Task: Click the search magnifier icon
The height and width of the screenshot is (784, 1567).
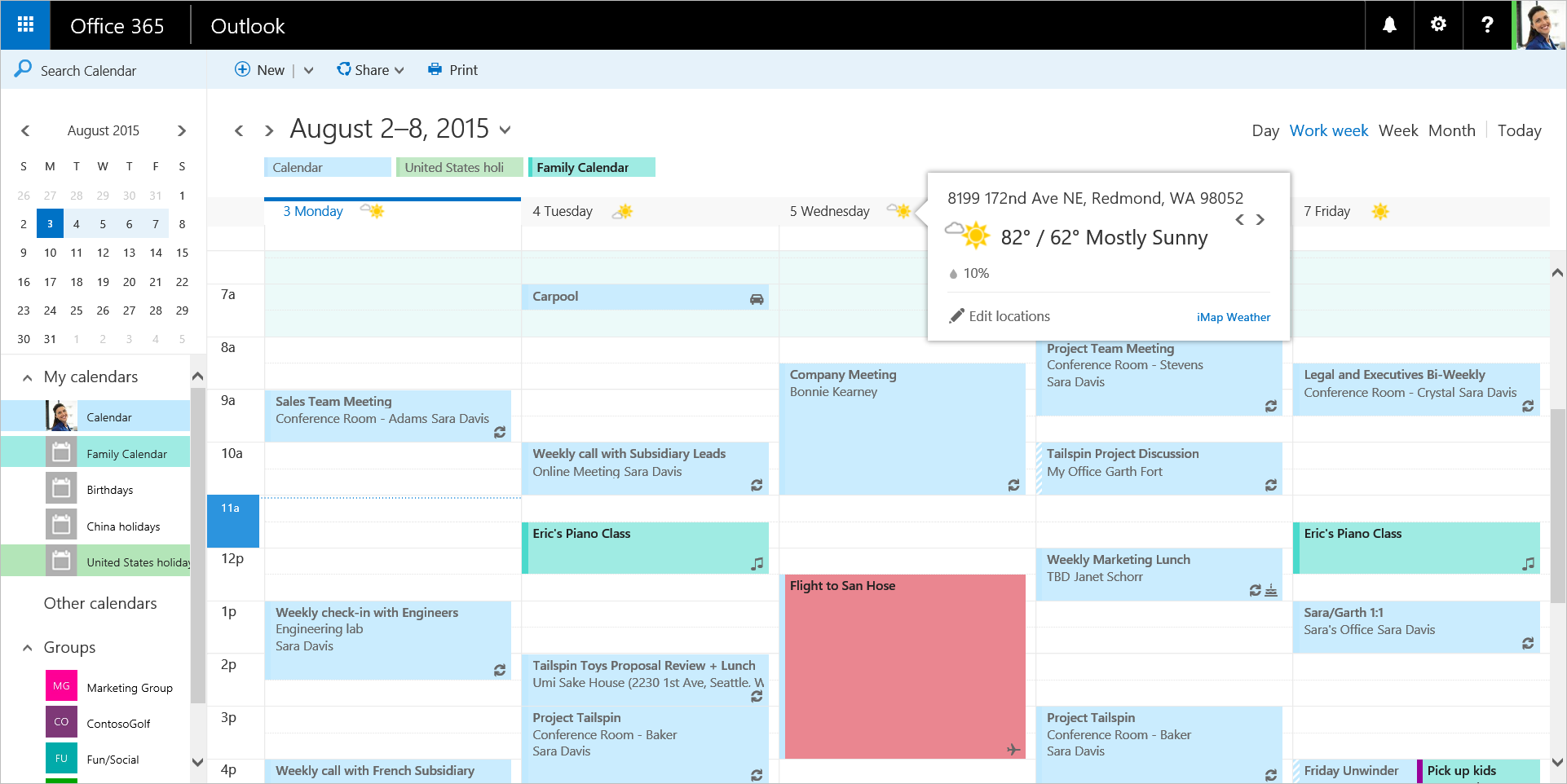Action: [23, 69]
